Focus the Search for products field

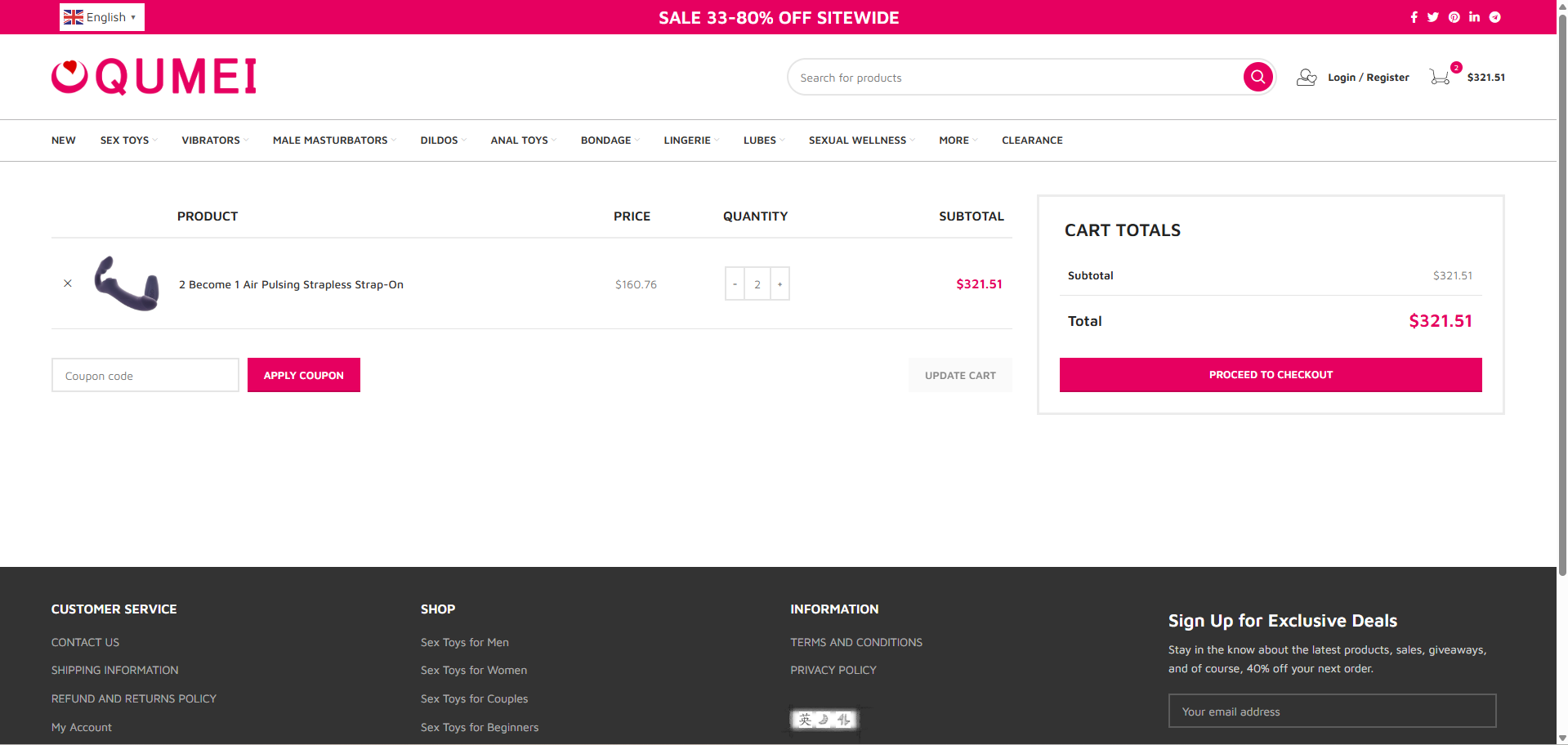1017,78
